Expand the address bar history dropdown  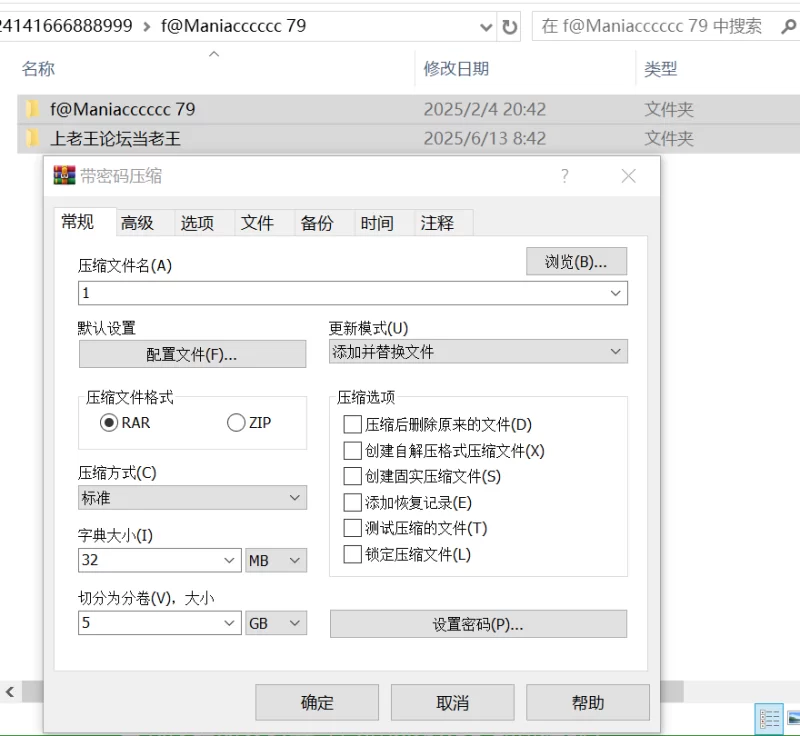(x=486, y=27)
